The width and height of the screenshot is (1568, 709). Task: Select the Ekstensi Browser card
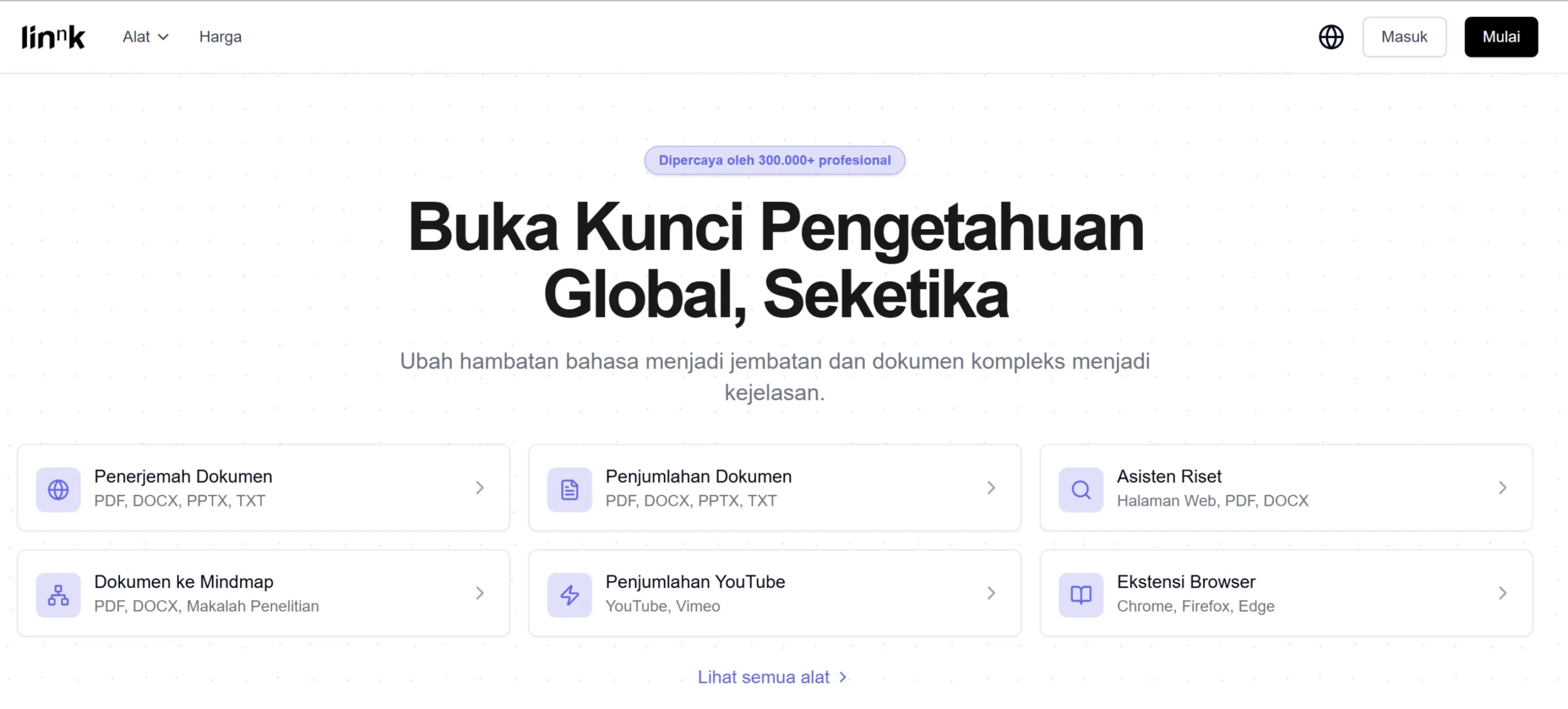coord(1286,593)
